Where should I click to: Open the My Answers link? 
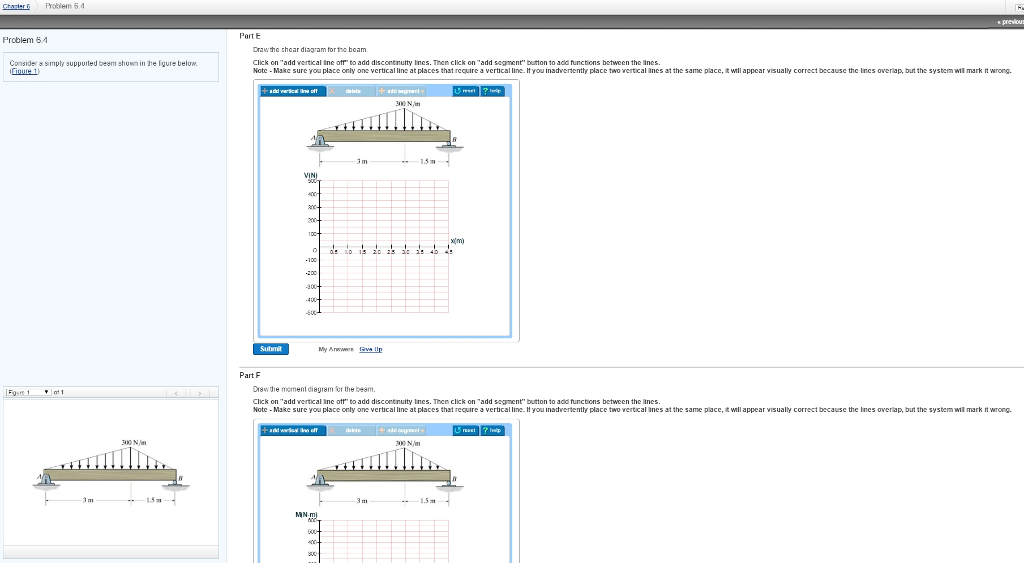click(336, 349)
